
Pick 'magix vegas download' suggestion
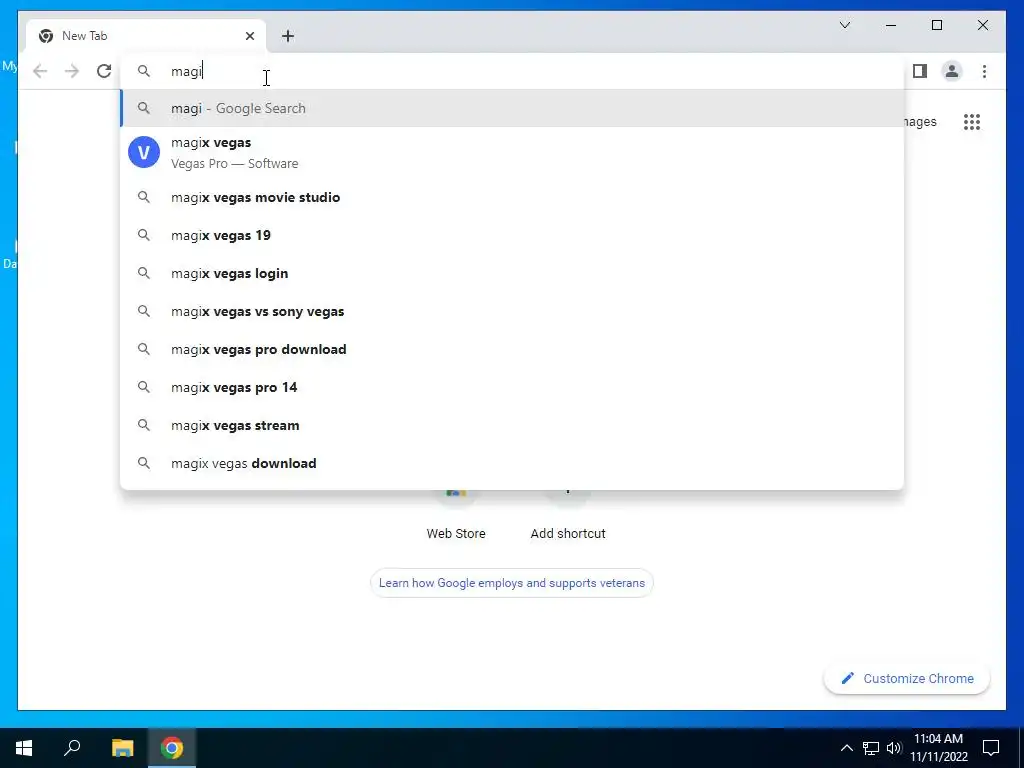coord(512,463)
